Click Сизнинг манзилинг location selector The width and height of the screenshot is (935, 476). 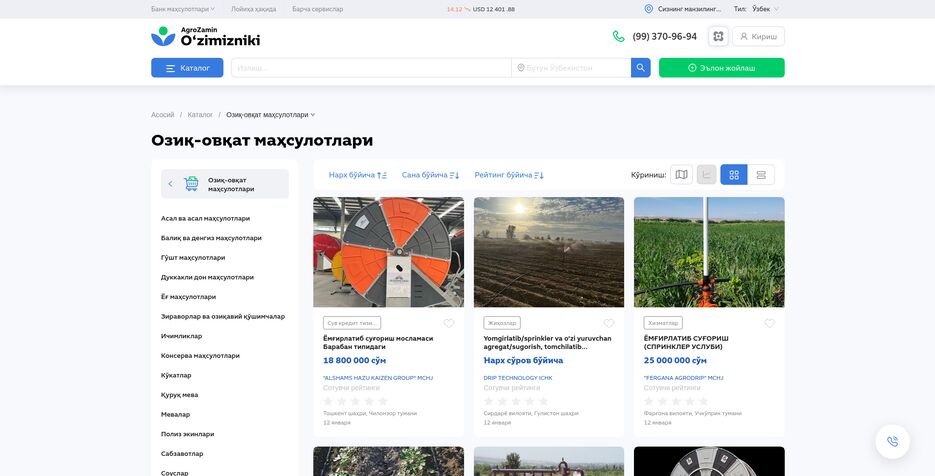click(x=689, y=9)
